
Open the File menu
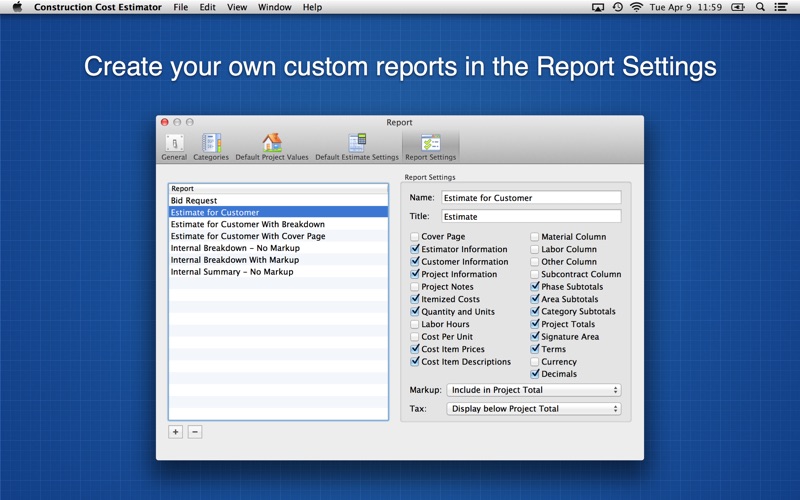pos(180,7)
